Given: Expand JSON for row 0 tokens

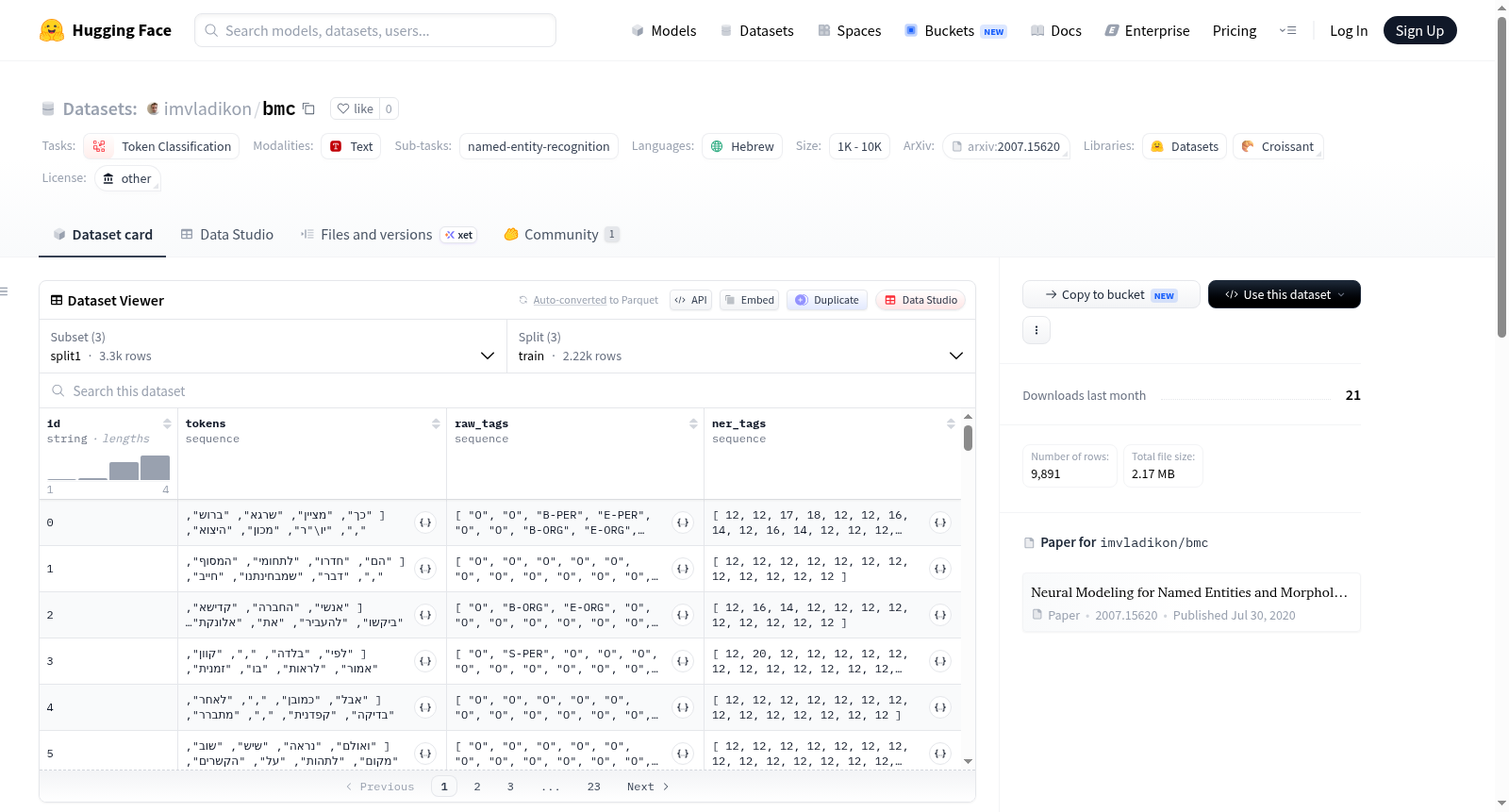Looking at the screenshot, I should pyautogui.click(x=425, y=522).
